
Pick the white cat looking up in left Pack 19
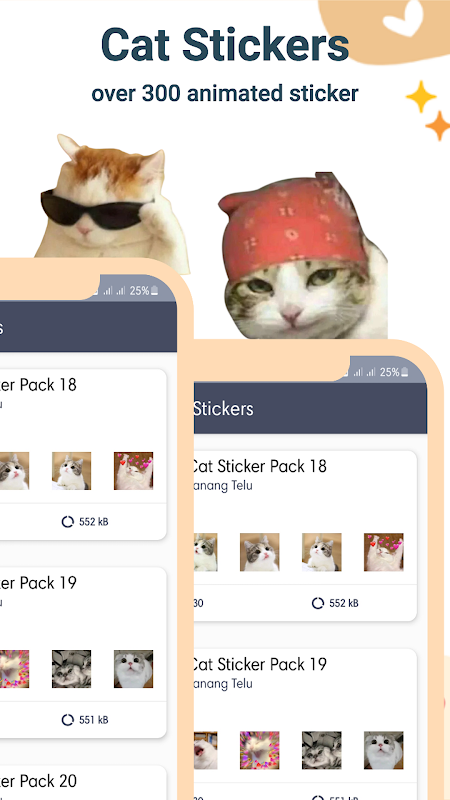point(133,669)
